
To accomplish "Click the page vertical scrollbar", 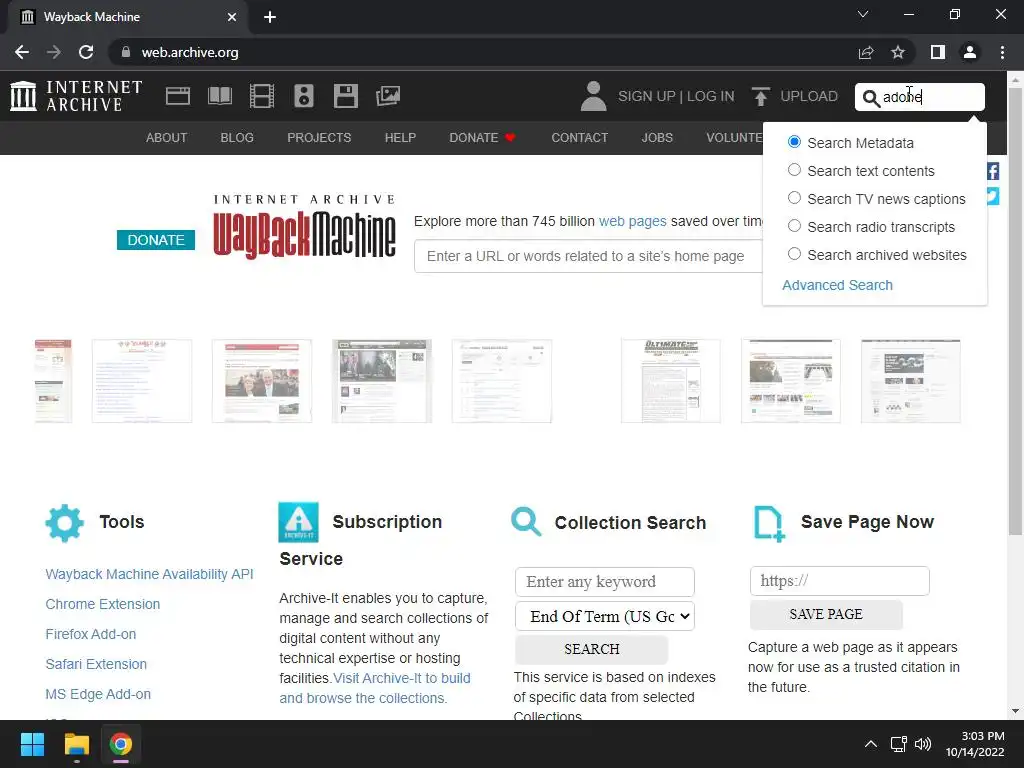I will [1015, 310].
